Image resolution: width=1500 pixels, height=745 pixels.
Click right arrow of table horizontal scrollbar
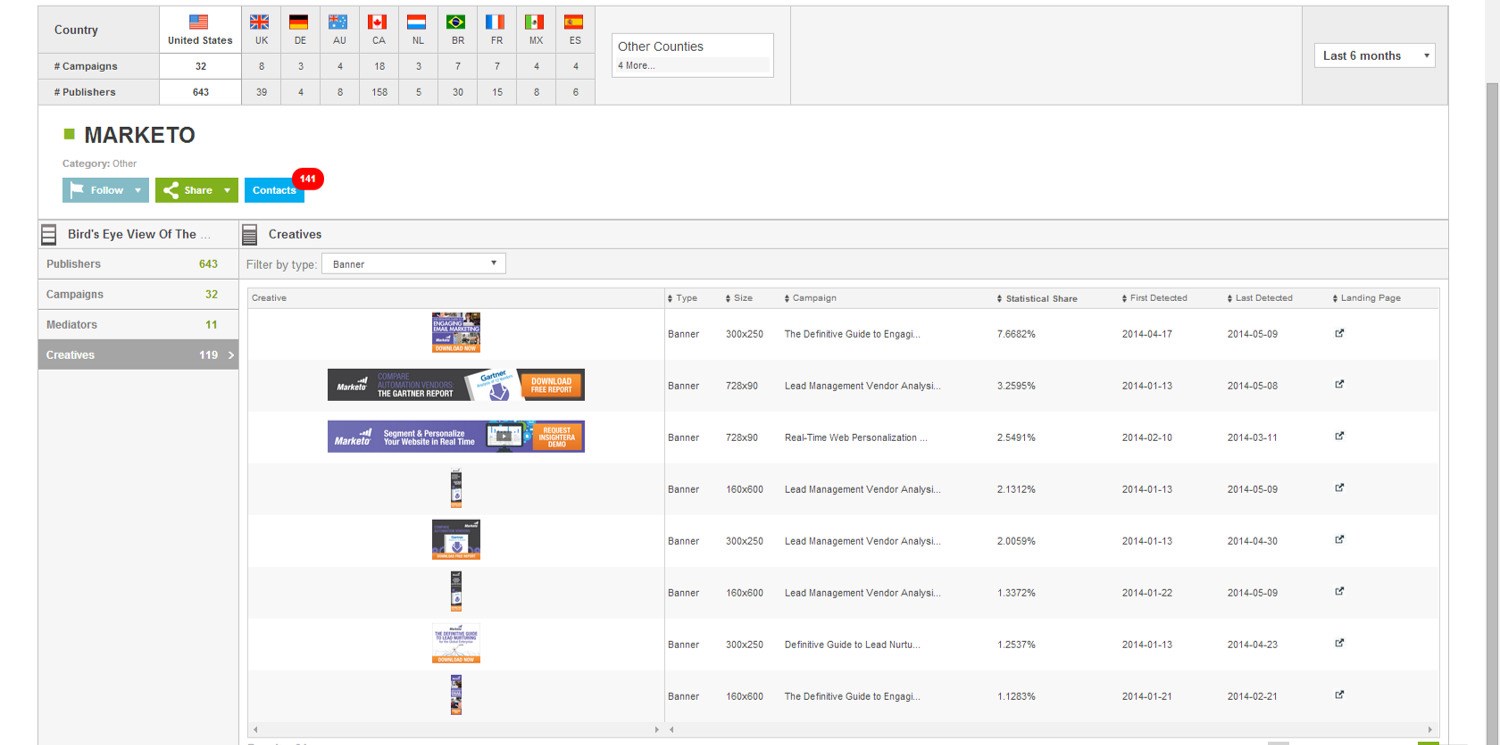(1430, 730)
